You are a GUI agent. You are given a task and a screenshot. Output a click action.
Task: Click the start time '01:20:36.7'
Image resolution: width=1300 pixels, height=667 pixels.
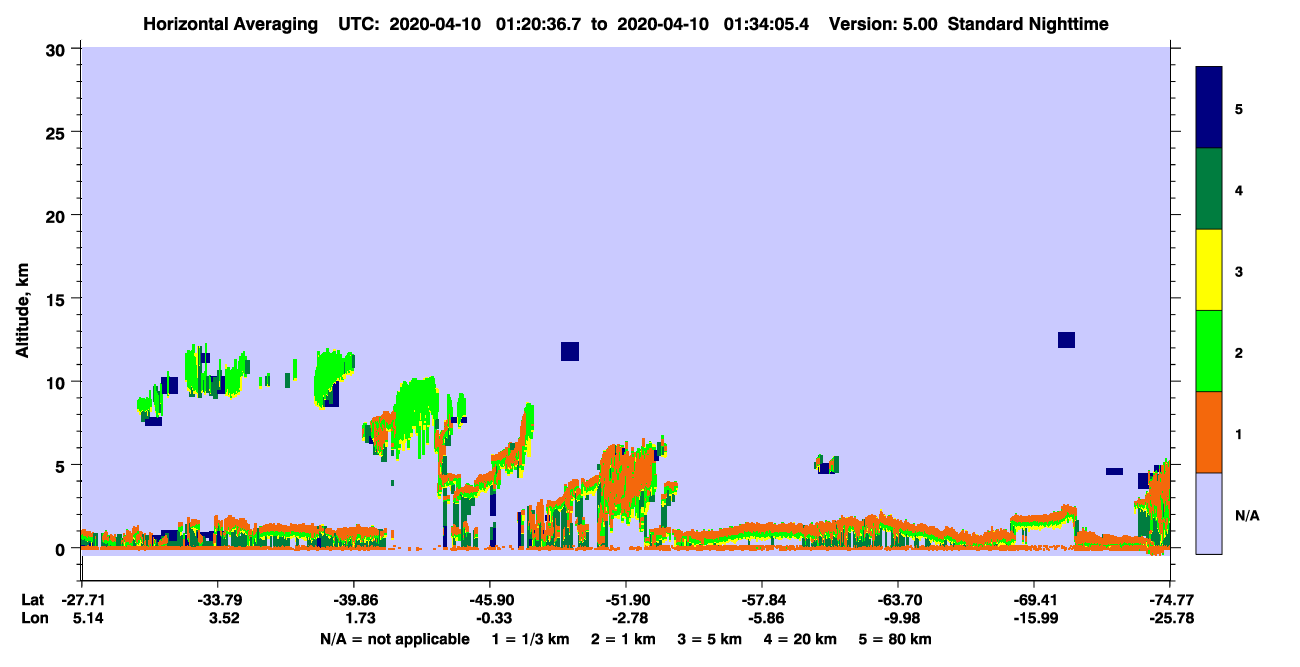[x=535, y=24]
